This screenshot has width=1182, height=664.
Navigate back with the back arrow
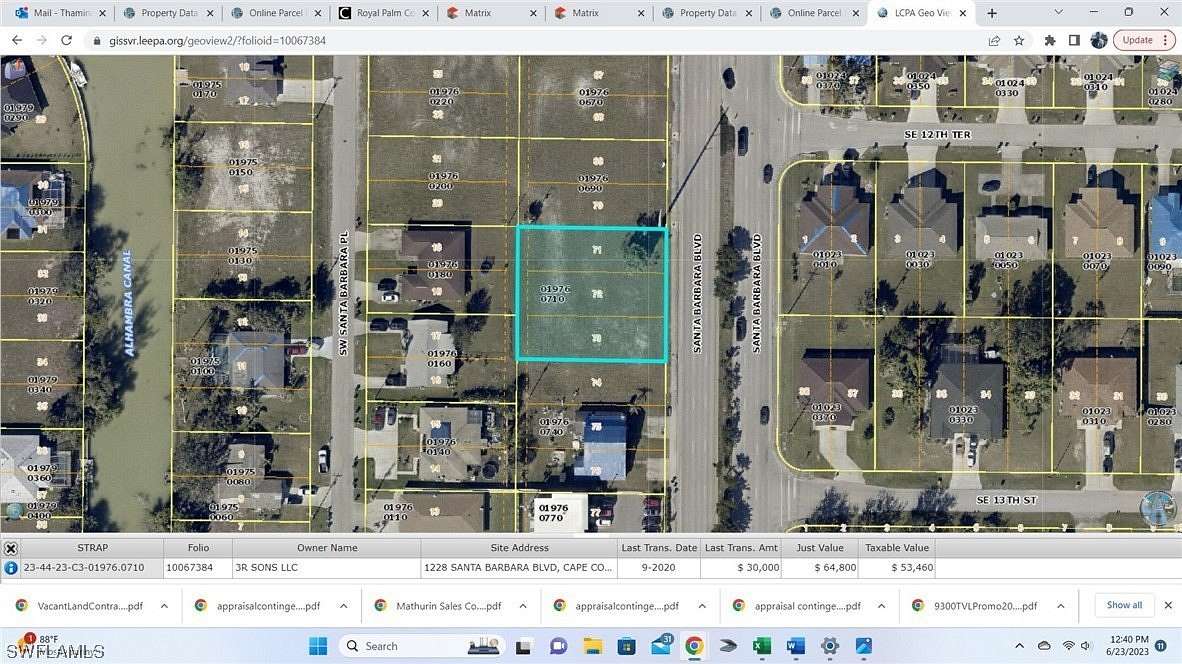point(16,40)
